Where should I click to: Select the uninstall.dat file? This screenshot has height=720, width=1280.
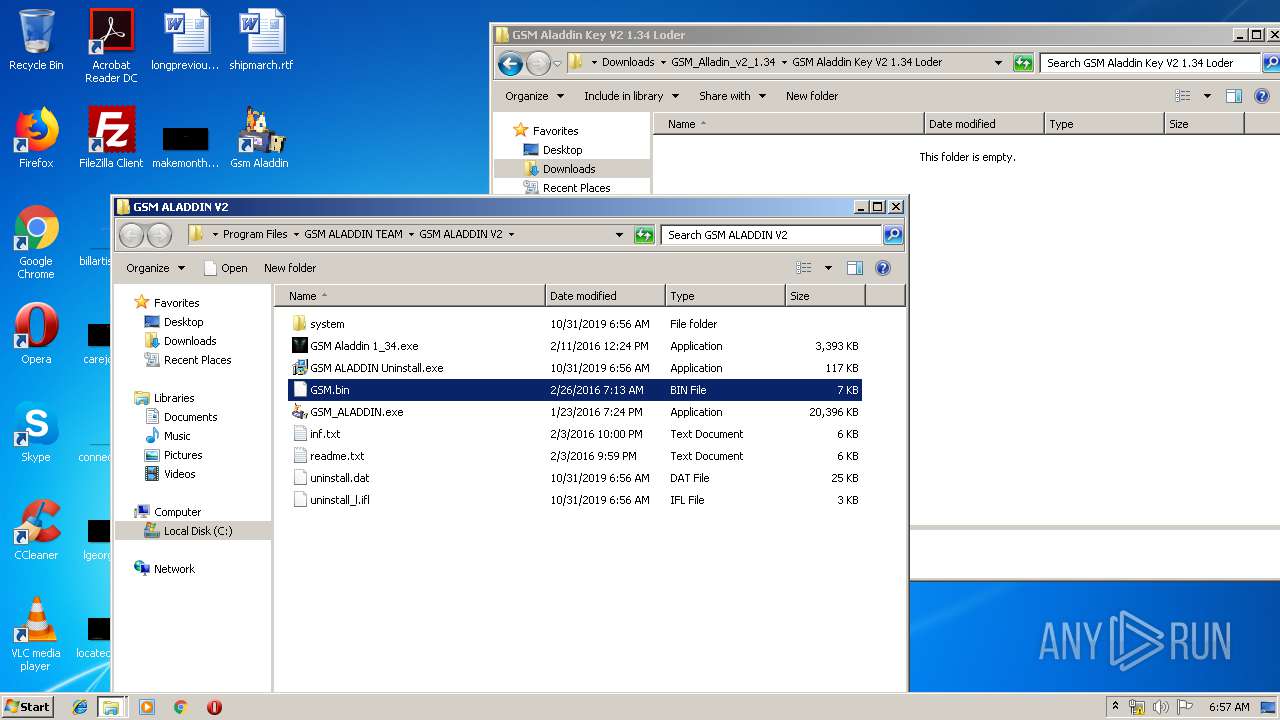(339, 478)
